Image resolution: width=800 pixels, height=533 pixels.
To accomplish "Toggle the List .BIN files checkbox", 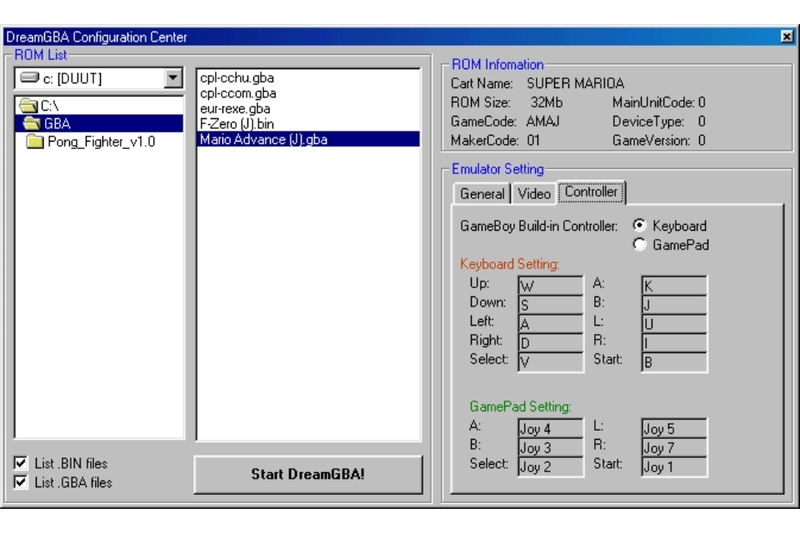I will 20,463.
